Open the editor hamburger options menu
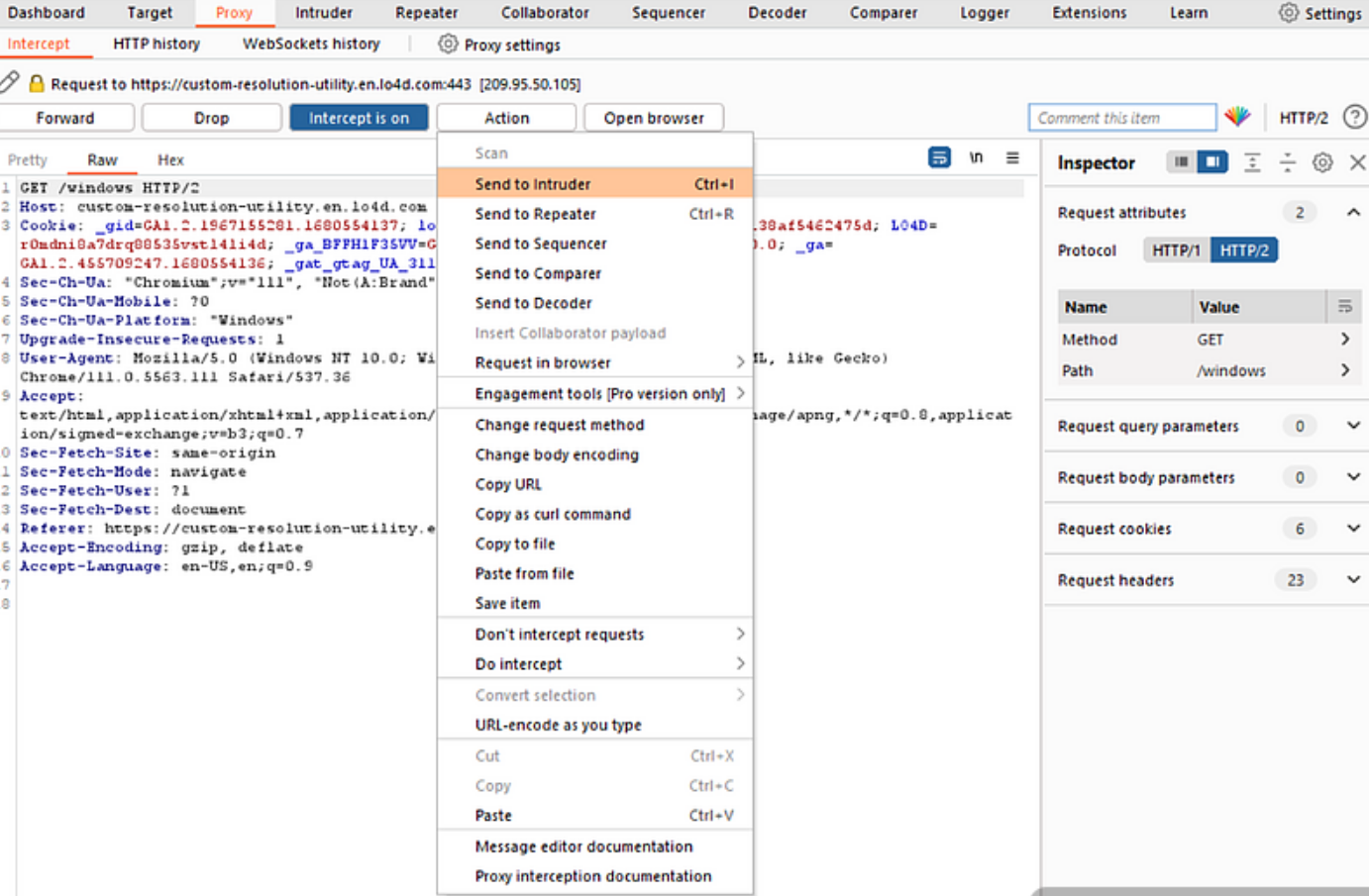This screenshot has width=1369, height=896. [x=1012, y=157]
